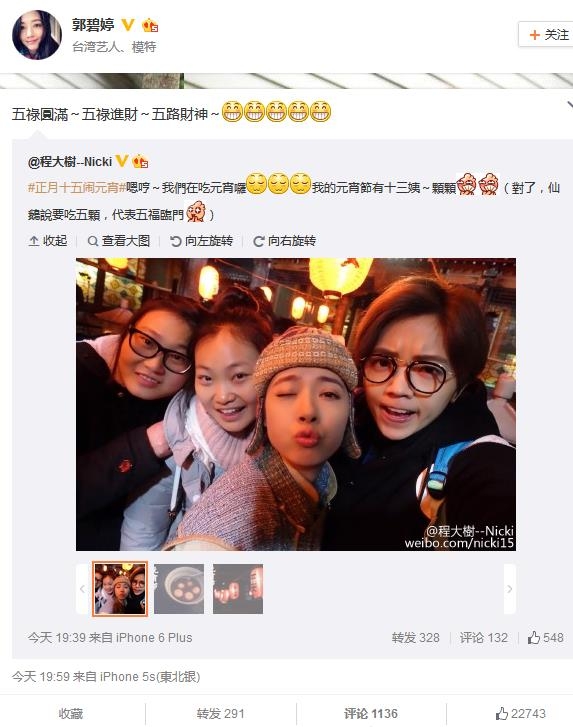
Task: Open the post options chevron at top right
Action: click(x=570, y=105)
